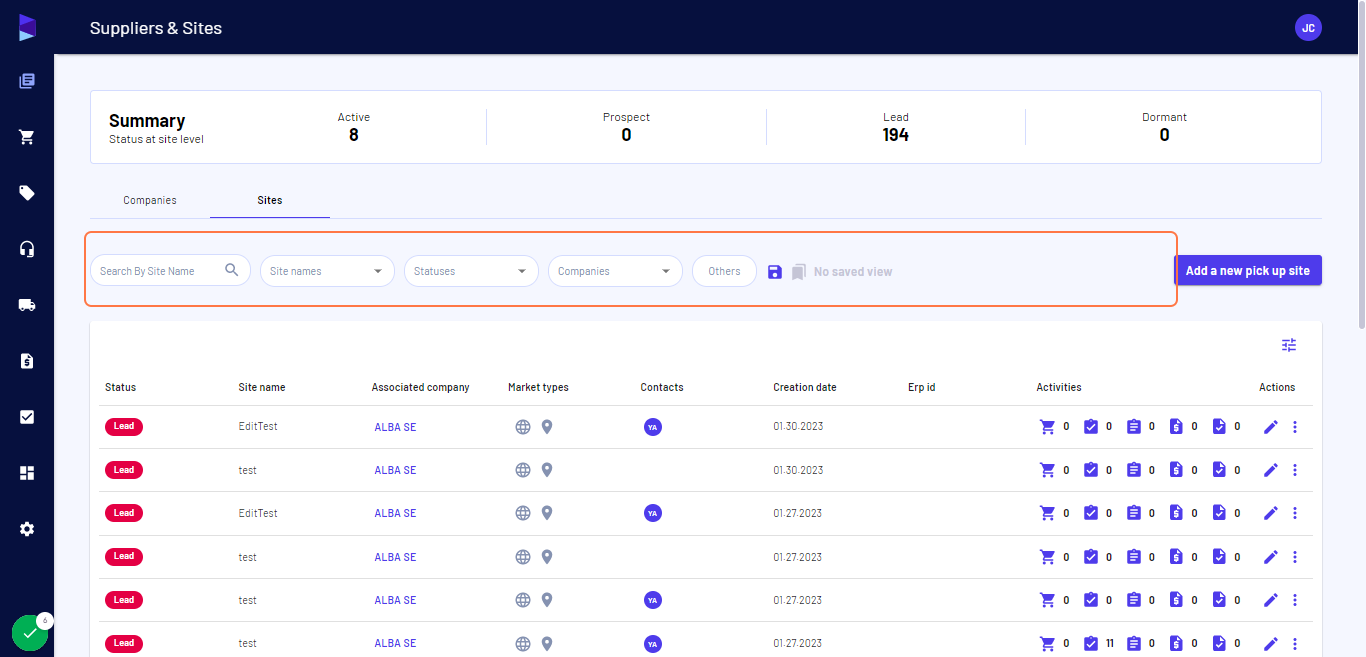The height and width of the screenshot is (657, 1366).
Task: Click globe icon in test 01.30.2023 row
Action: tap(523, 470)
